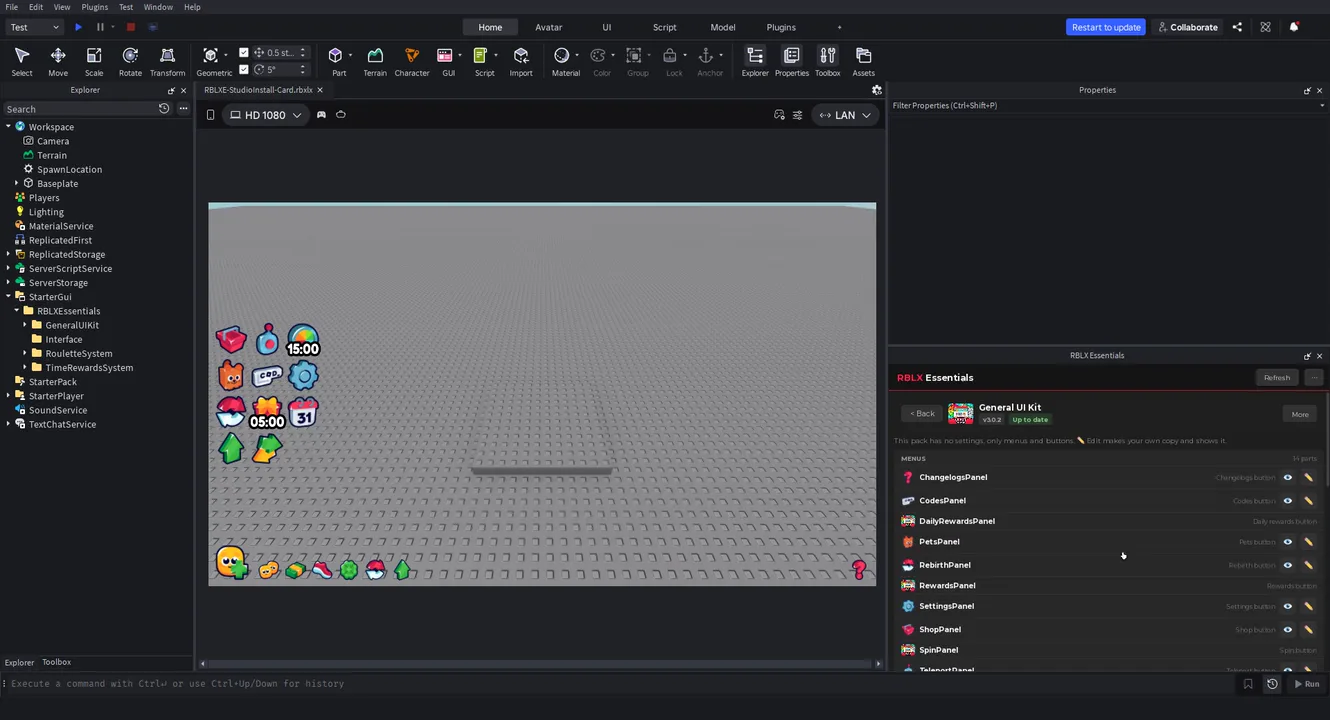
Task: Open viewport settings gear icon
Action: 877,90
